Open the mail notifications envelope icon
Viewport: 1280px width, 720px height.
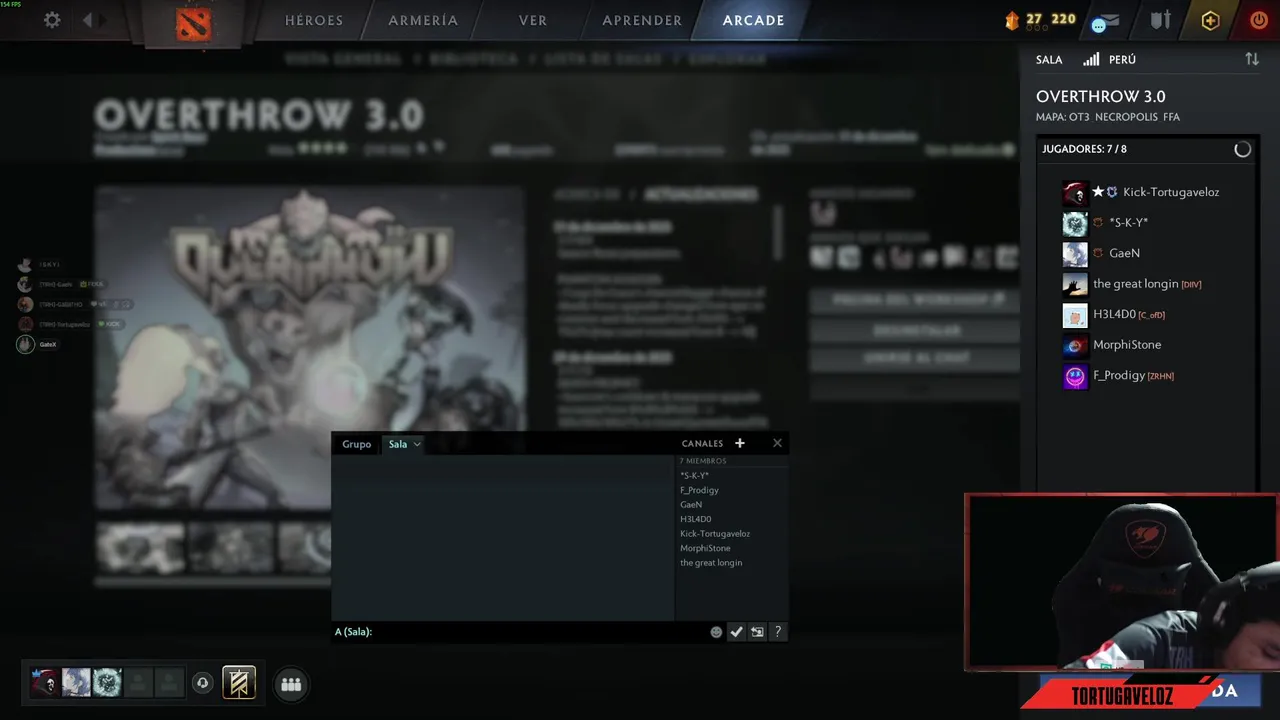click(x=1105, y=22)
